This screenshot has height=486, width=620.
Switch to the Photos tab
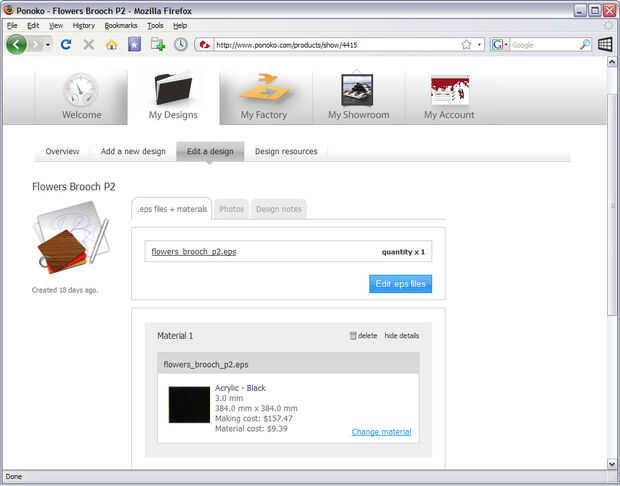231,209
